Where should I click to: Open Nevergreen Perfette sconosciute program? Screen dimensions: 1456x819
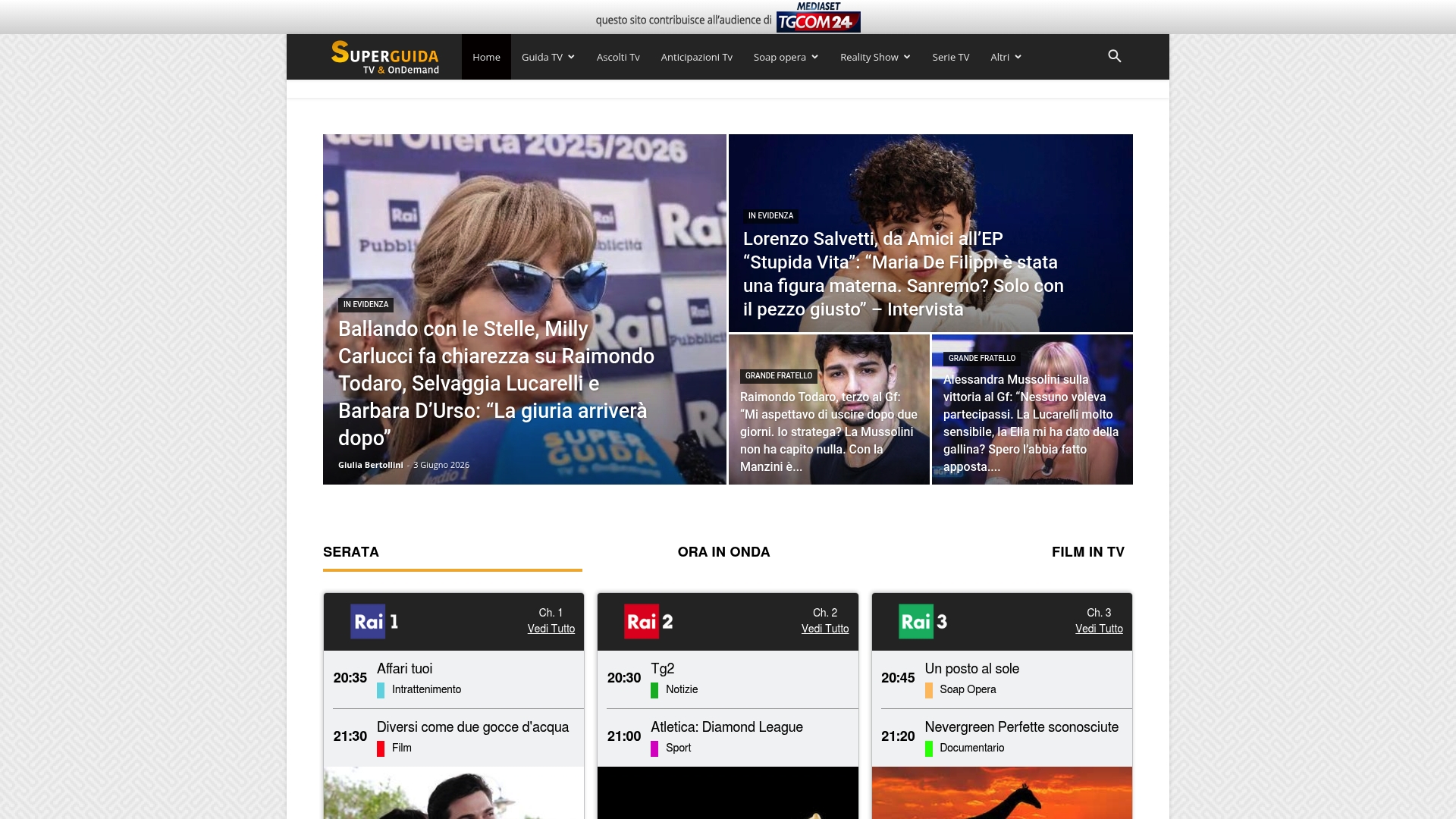[x=1021, y=727]
